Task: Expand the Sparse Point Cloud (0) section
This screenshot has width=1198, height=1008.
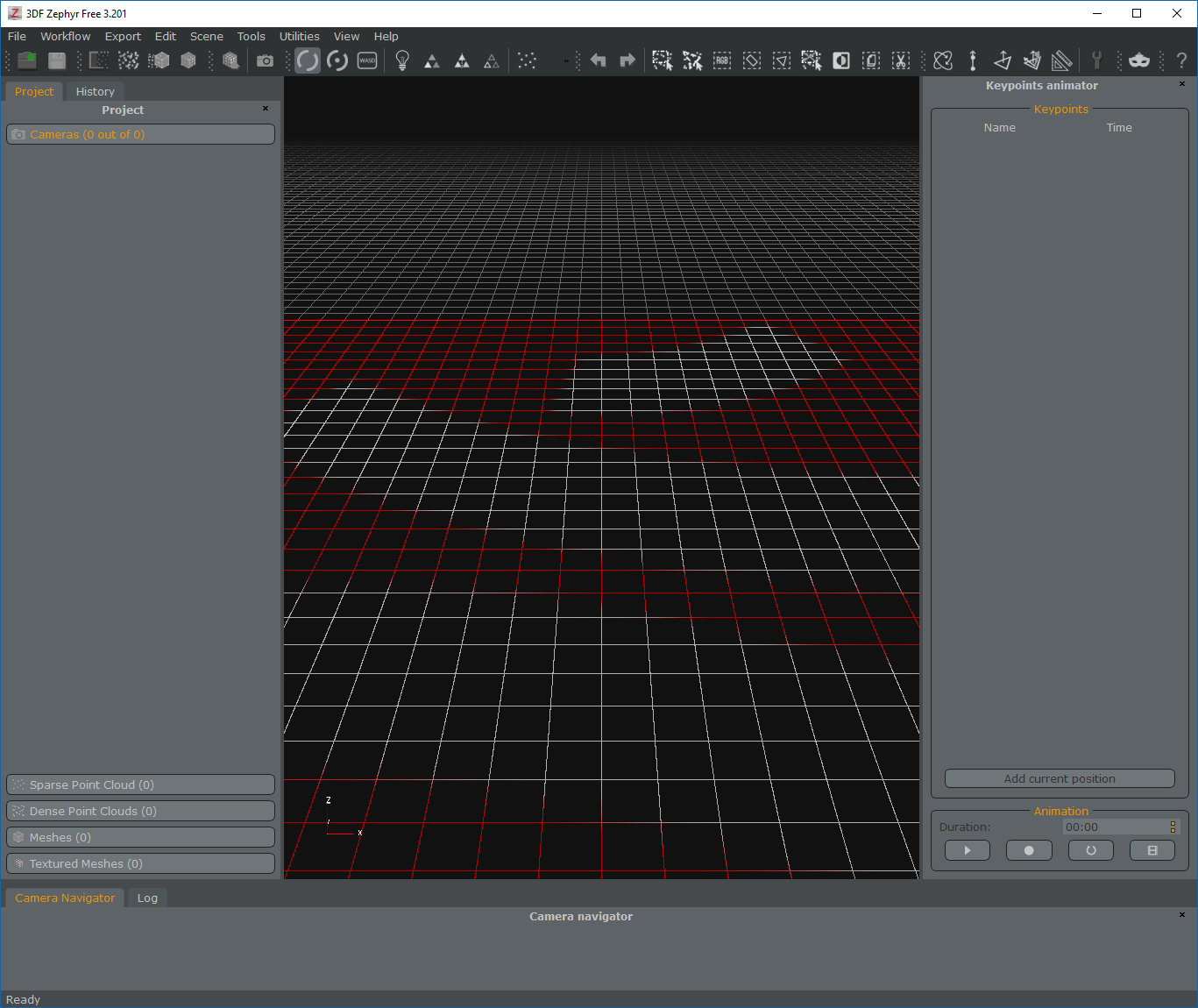Action: pyautogui.click(x=140, y=784)
